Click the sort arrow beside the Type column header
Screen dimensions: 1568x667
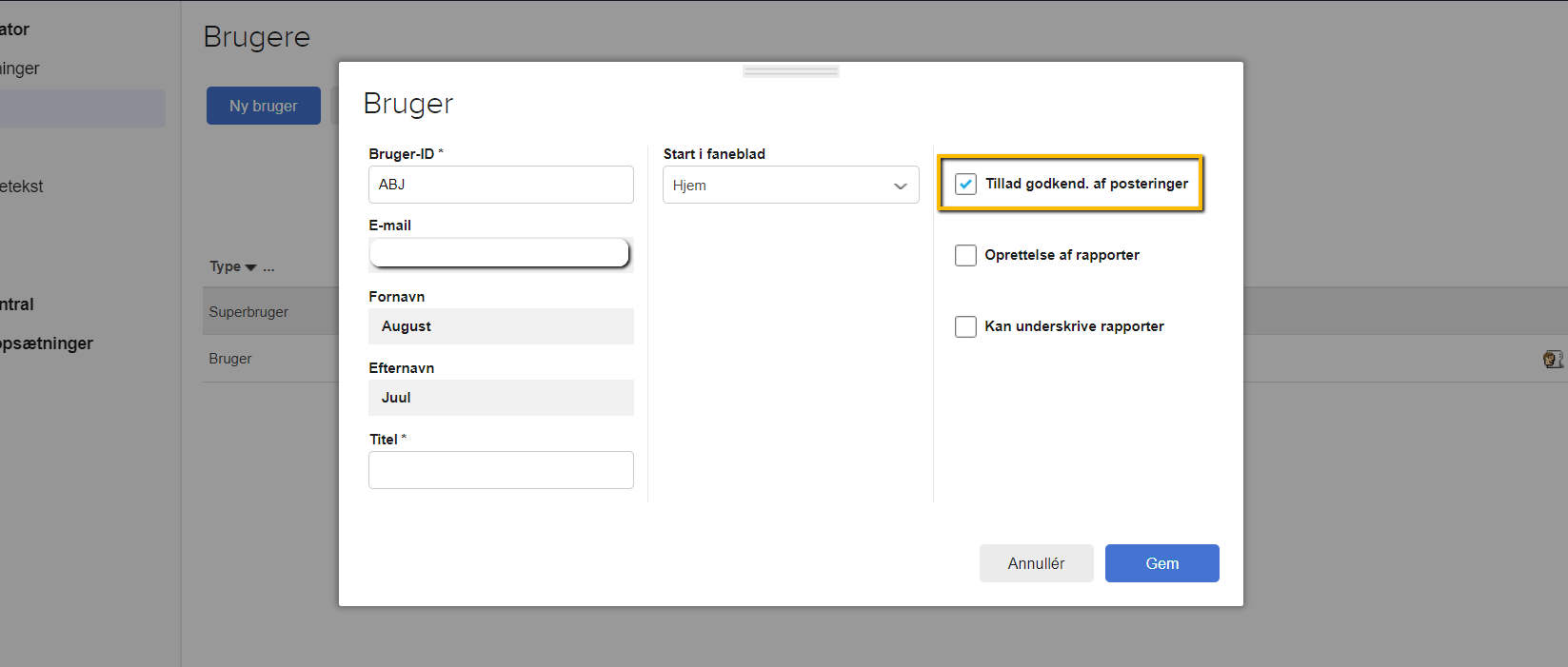click(251, 267)
